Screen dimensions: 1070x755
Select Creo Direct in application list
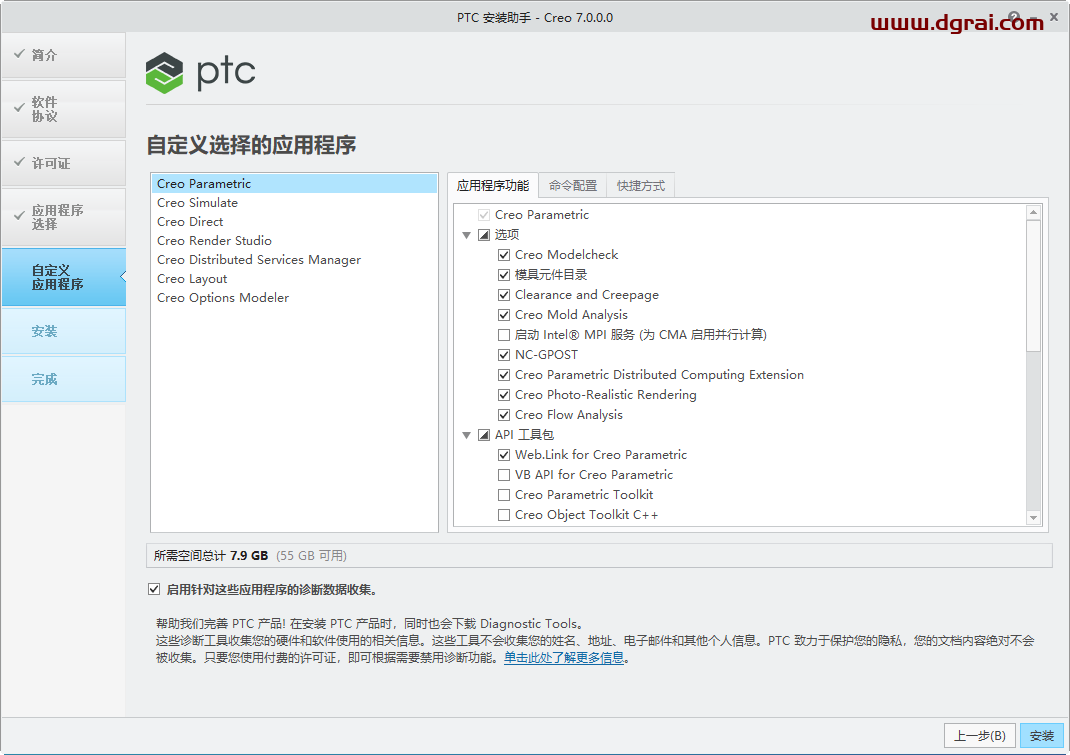(x=294, y=222)
